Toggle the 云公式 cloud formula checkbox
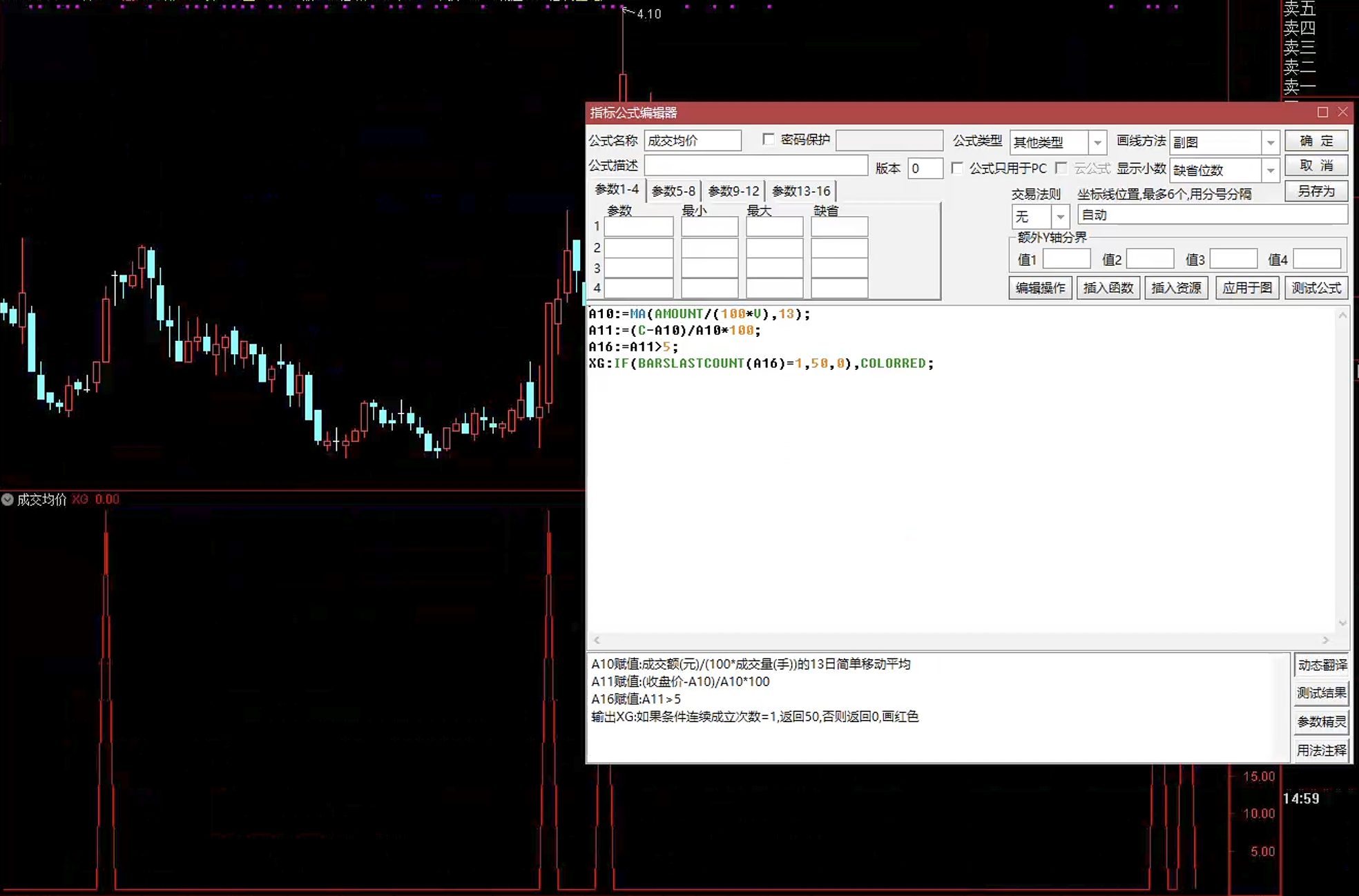Screen dimensions: 1359x896 1061,168
